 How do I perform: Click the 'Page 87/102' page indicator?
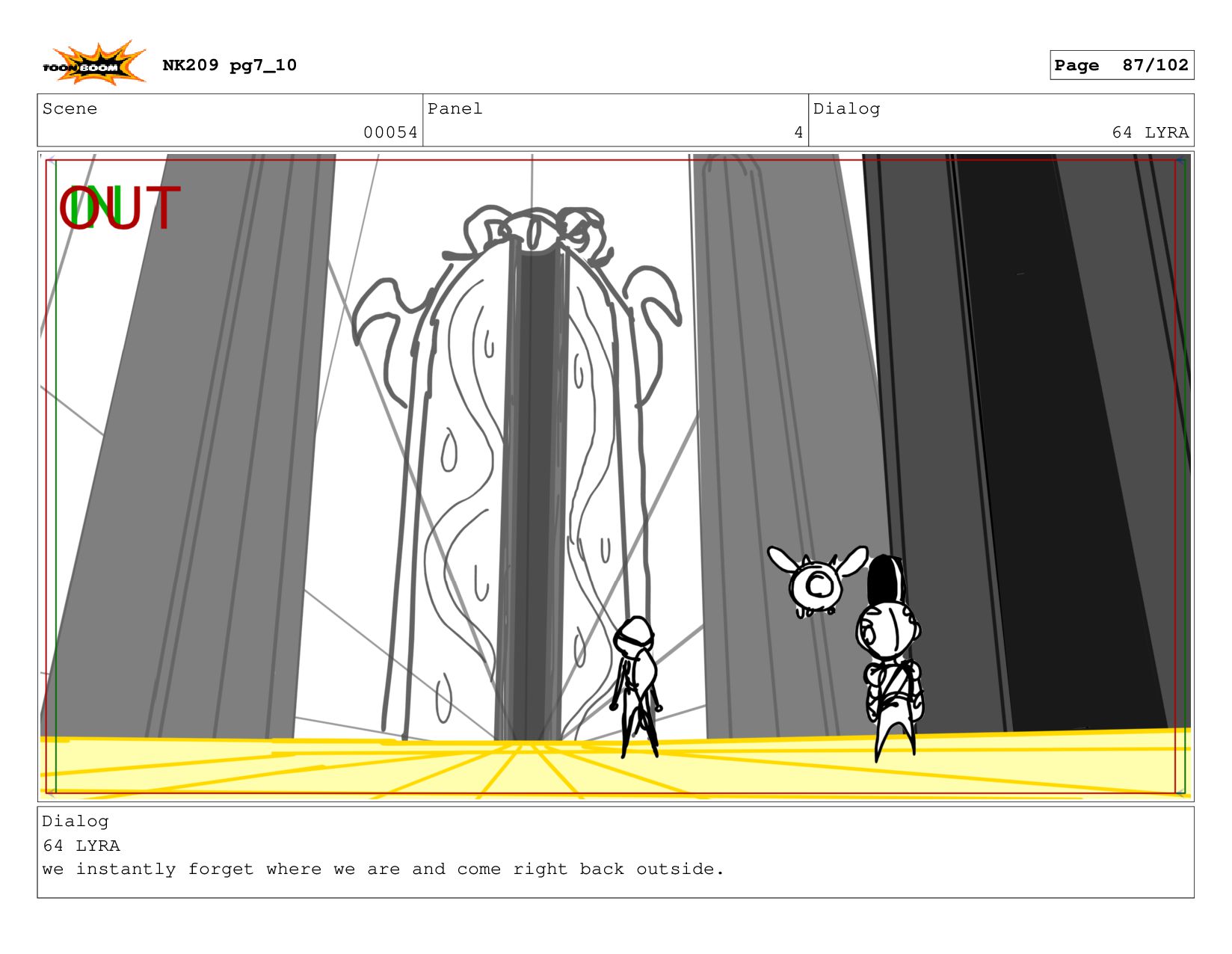point(1121,65)
